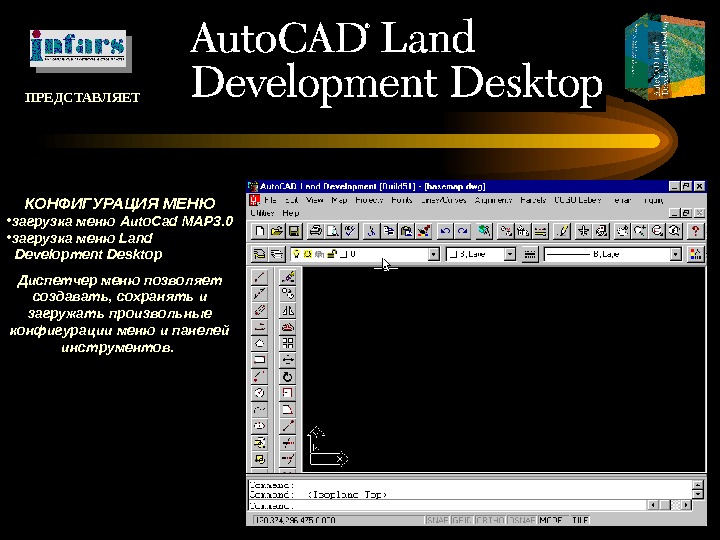Select the Polygon tool

pos(259,343)
